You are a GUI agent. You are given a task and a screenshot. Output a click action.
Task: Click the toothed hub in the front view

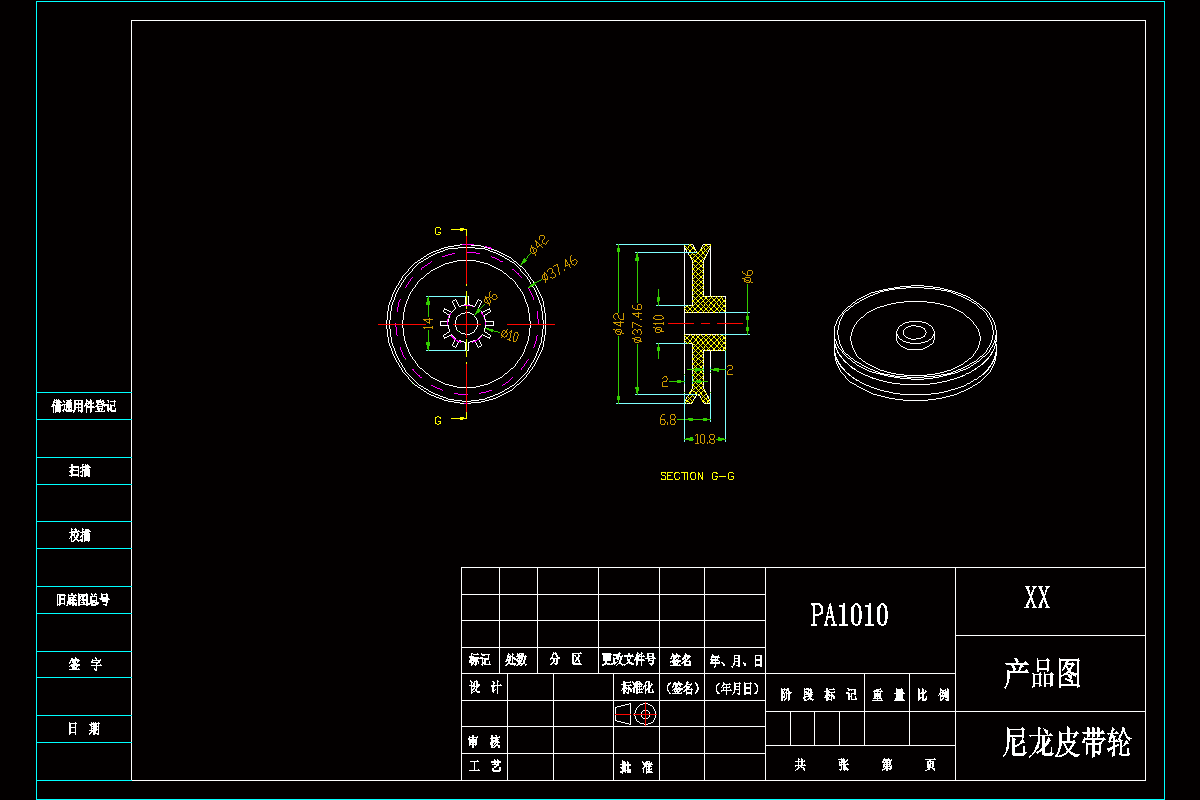point(467,323)
